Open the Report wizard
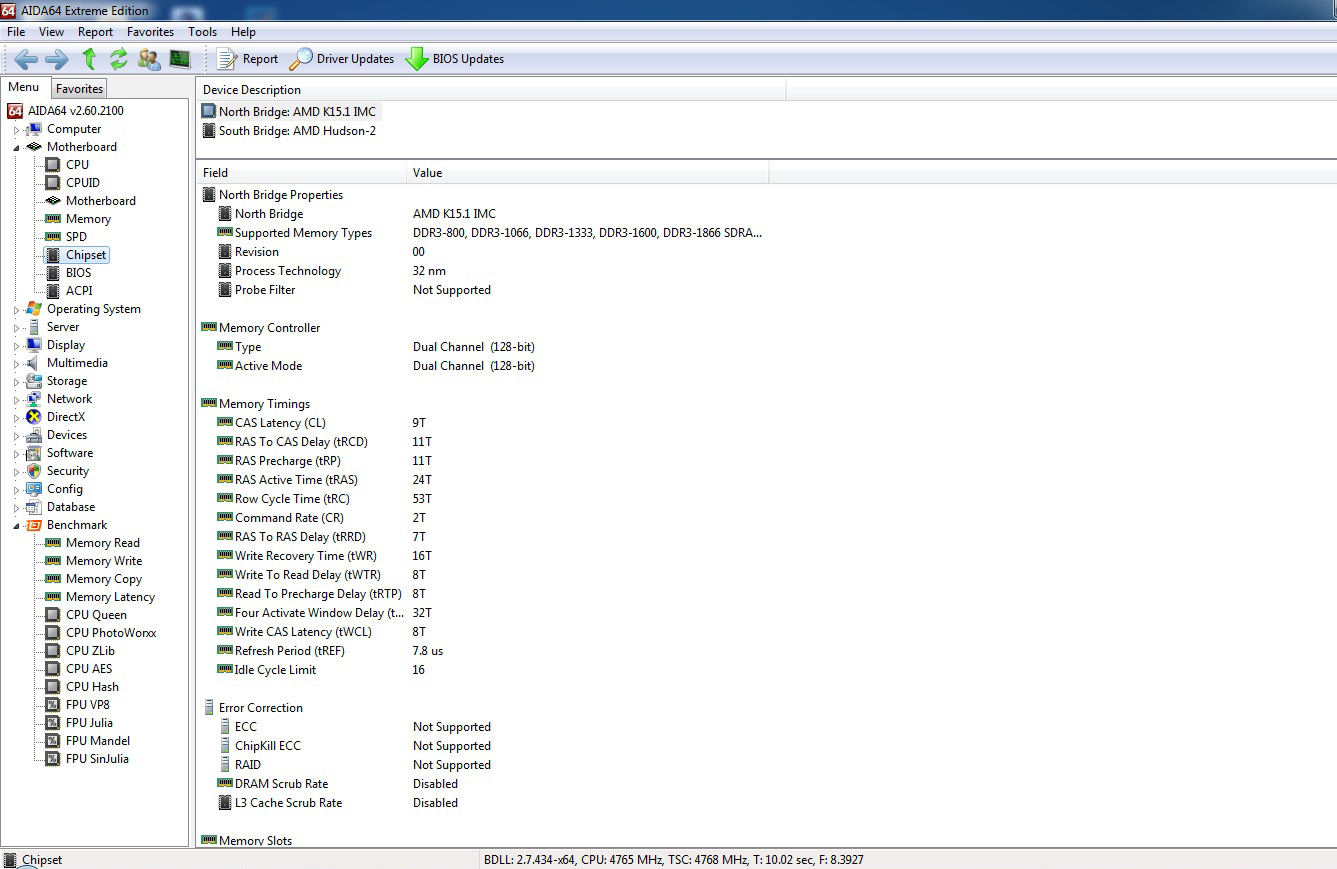Viewport: 1337px width, 869px height. point(248,59)
